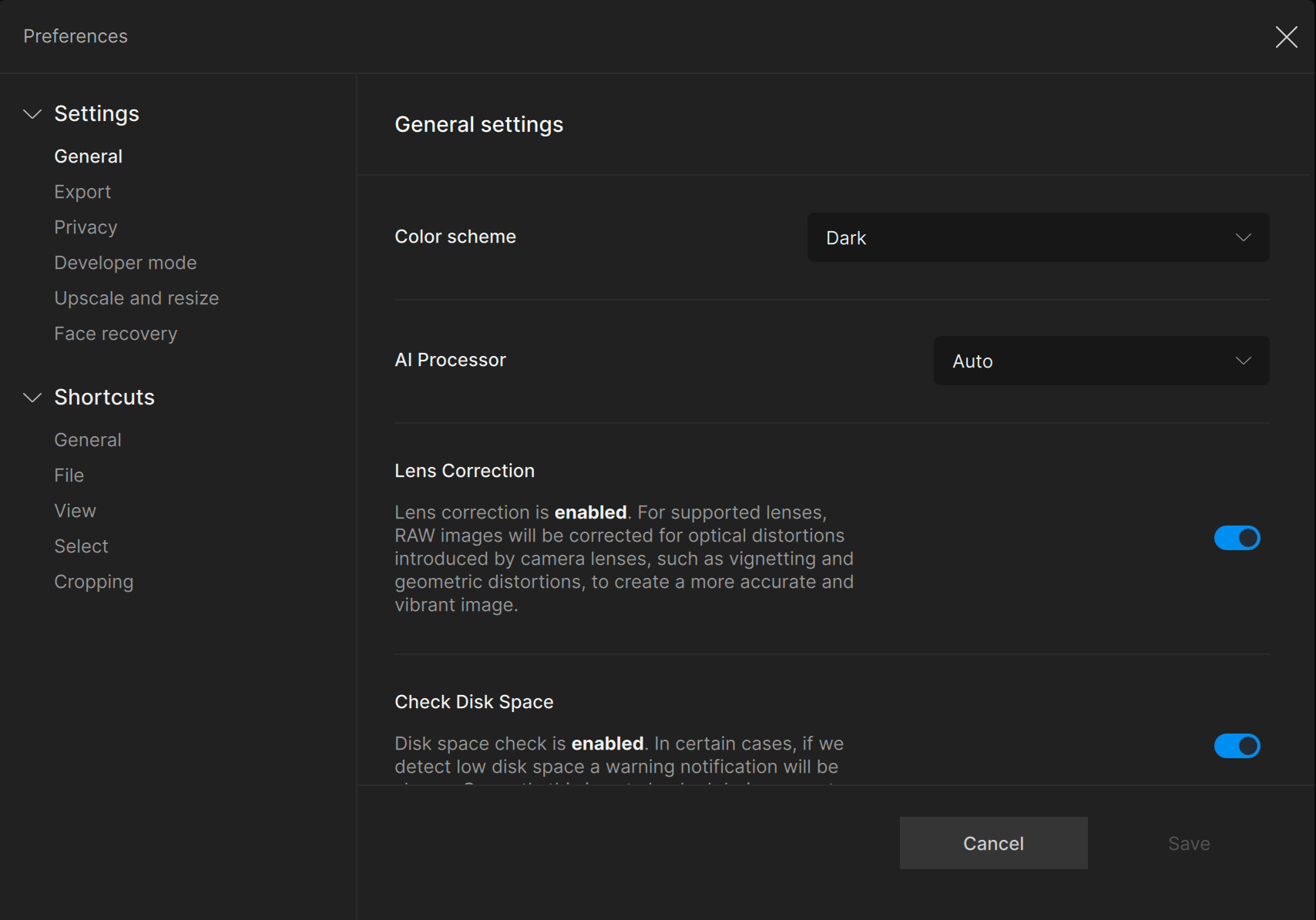
Task: Open Upscale and resize settings
Action: coord(136,298)
